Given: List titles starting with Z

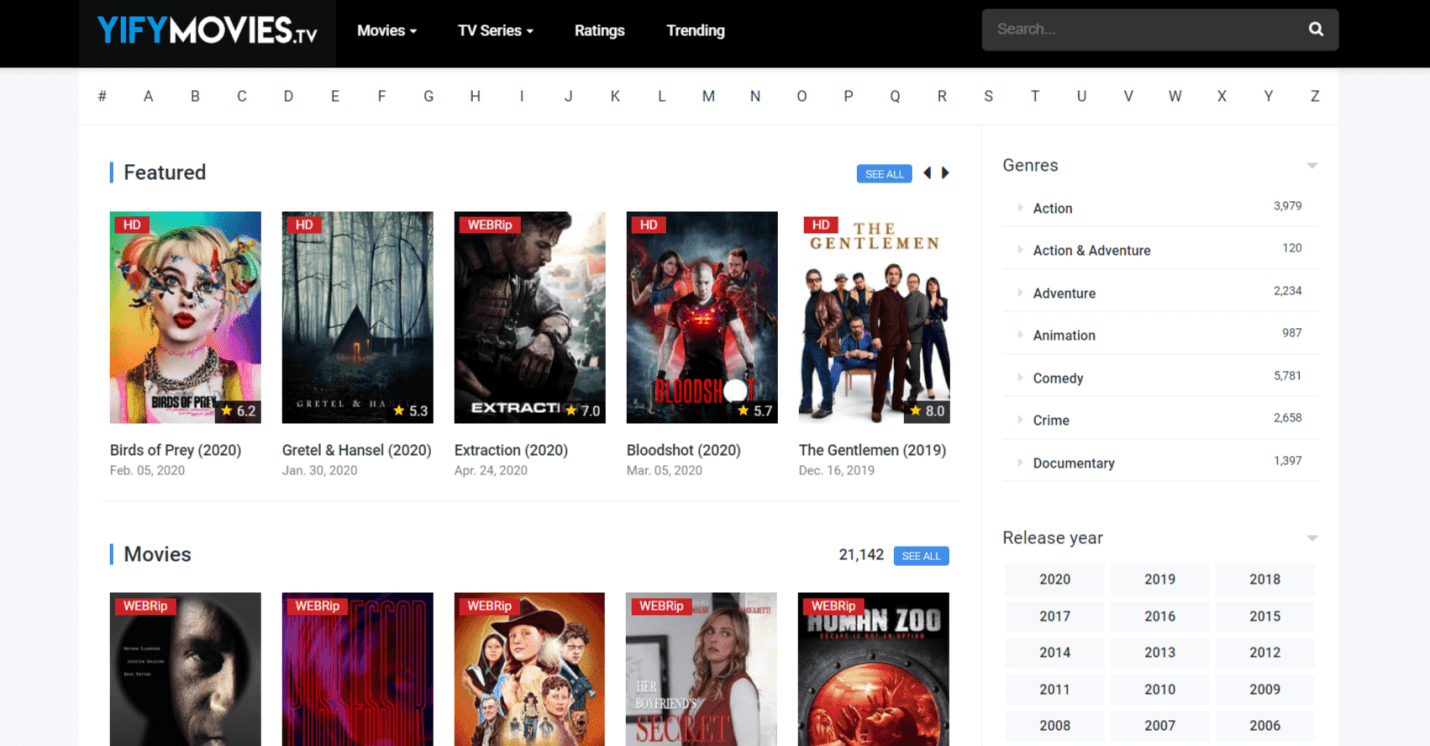Looking at the screenshot, I should 1315,96.
